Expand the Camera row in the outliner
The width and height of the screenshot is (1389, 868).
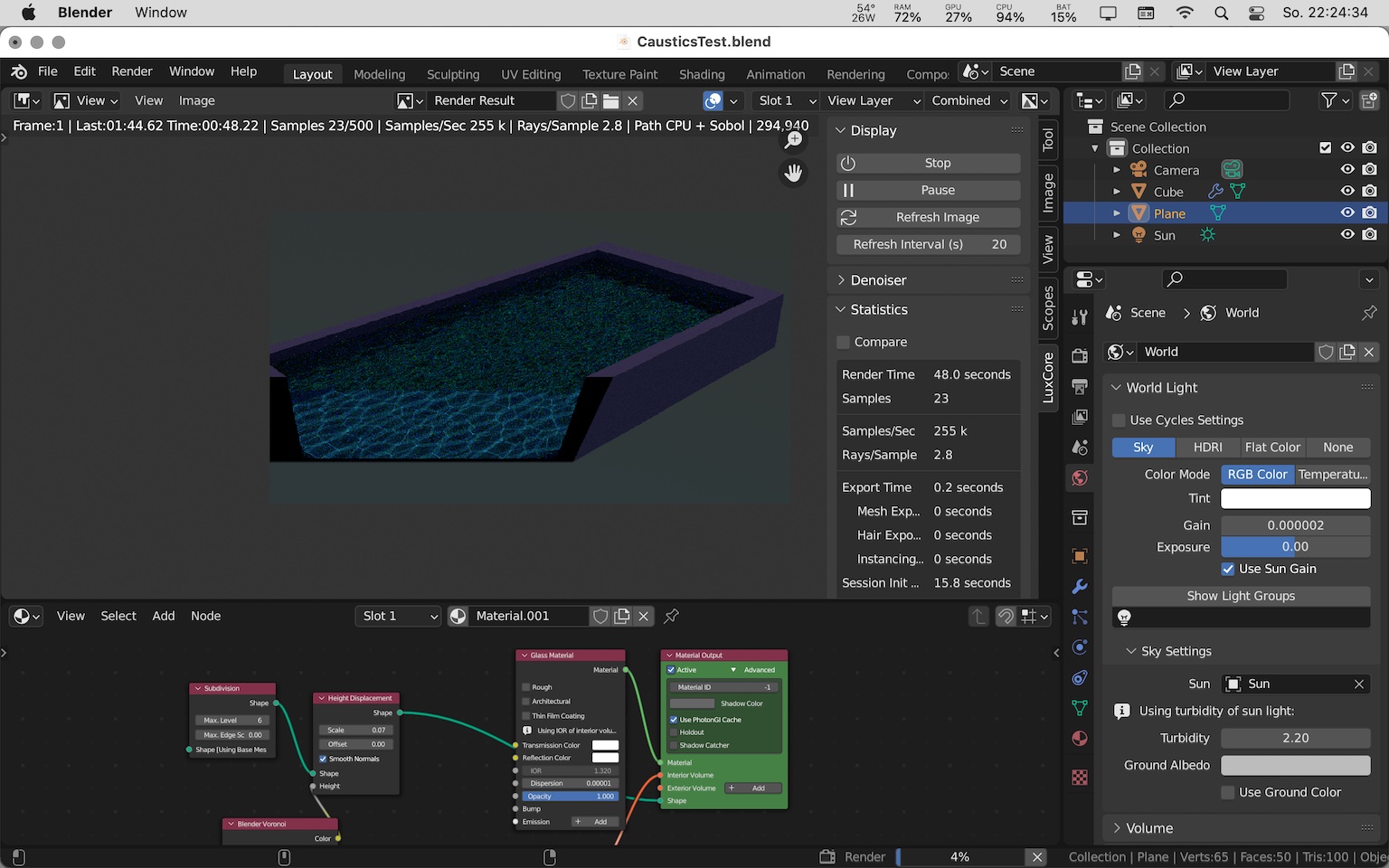pyautogui.click(x=1117, y=170)
